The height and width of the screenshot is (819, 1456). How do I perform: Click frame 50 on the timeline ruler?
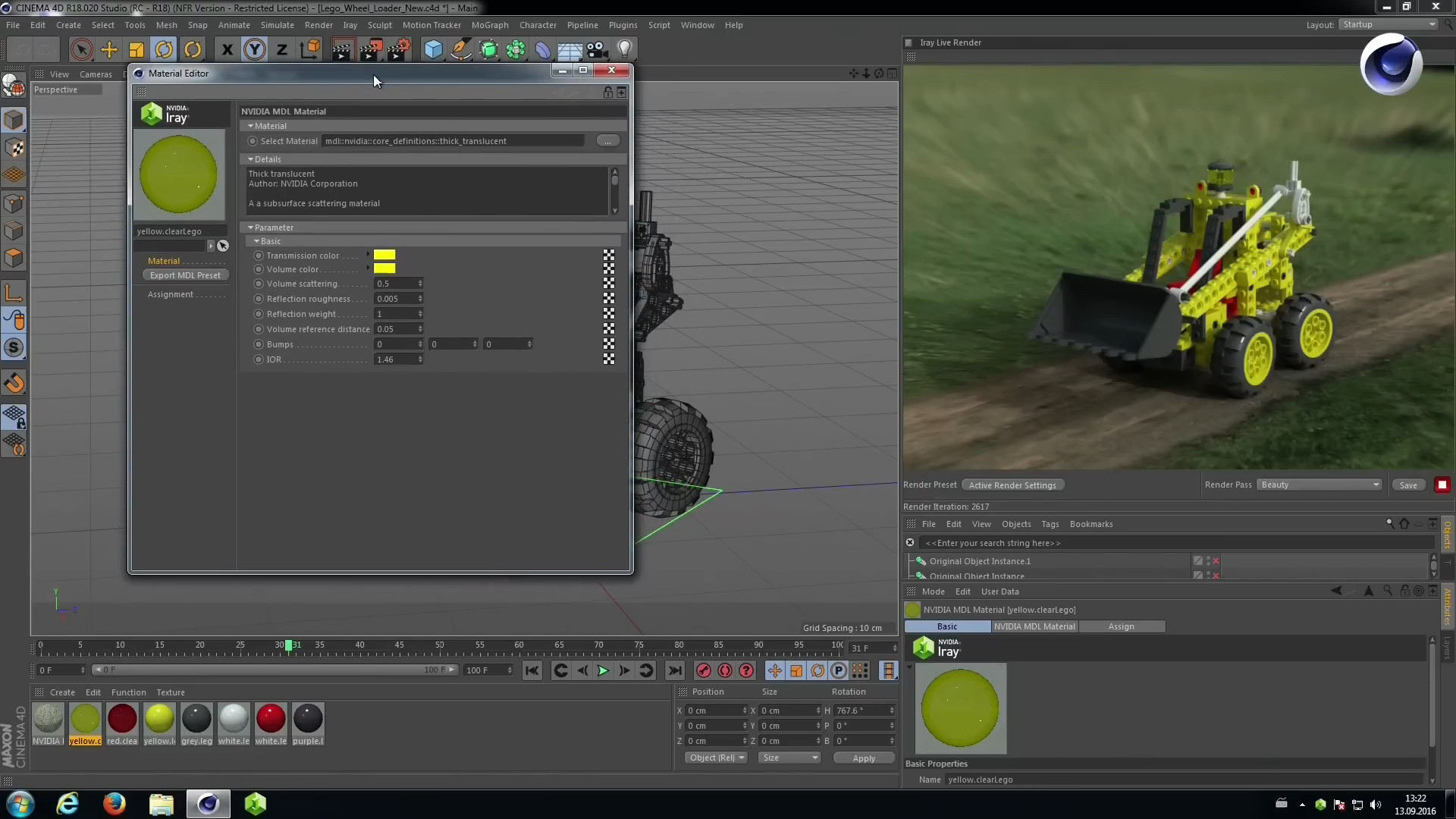439,646
